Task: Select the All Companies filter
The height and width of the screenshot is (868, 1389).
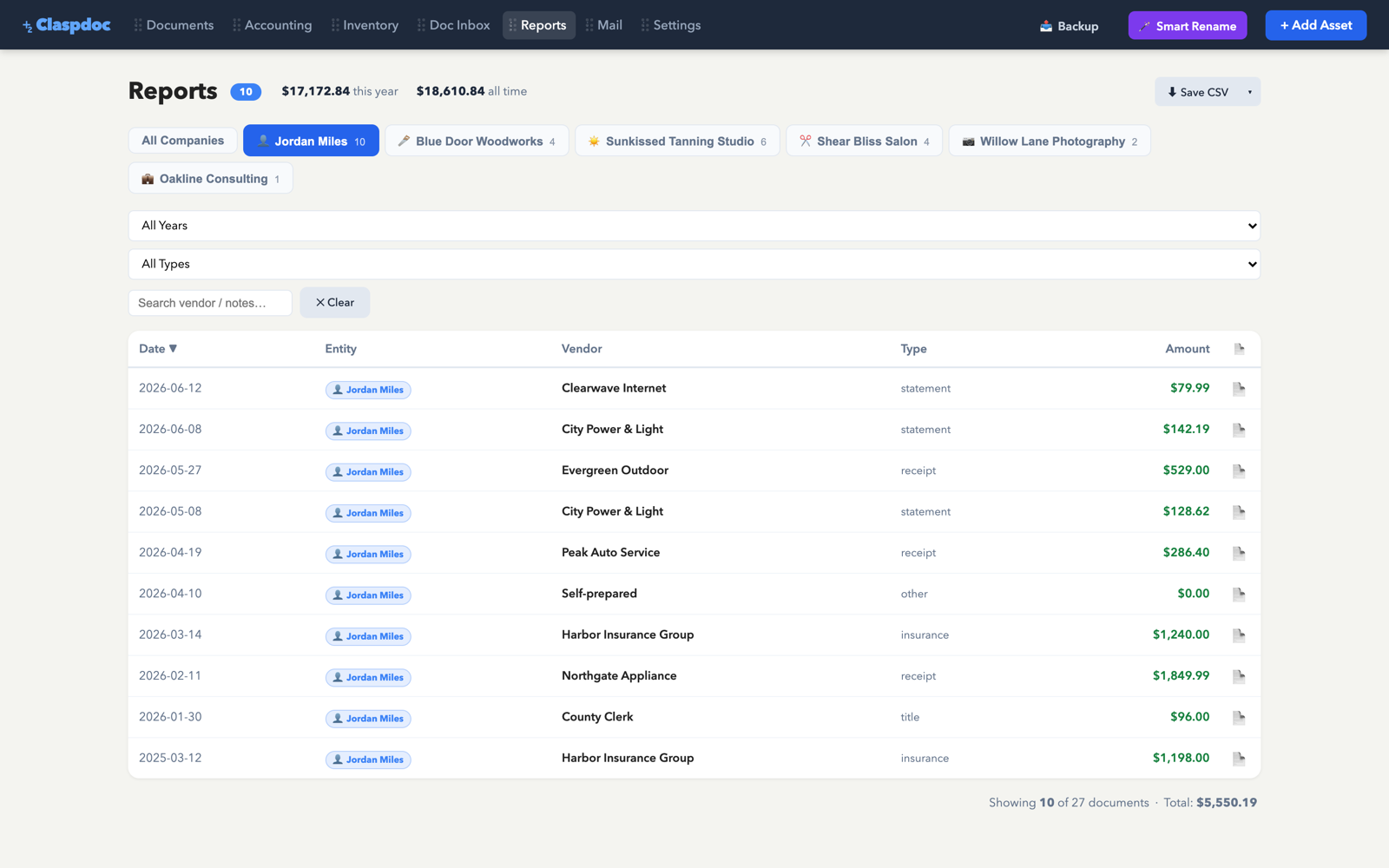Action: coord(183,141)
